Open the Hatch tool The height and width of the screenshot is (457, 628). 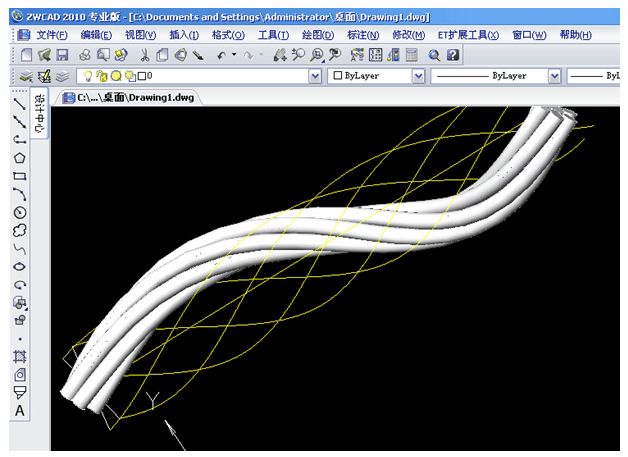pos(19,356)
